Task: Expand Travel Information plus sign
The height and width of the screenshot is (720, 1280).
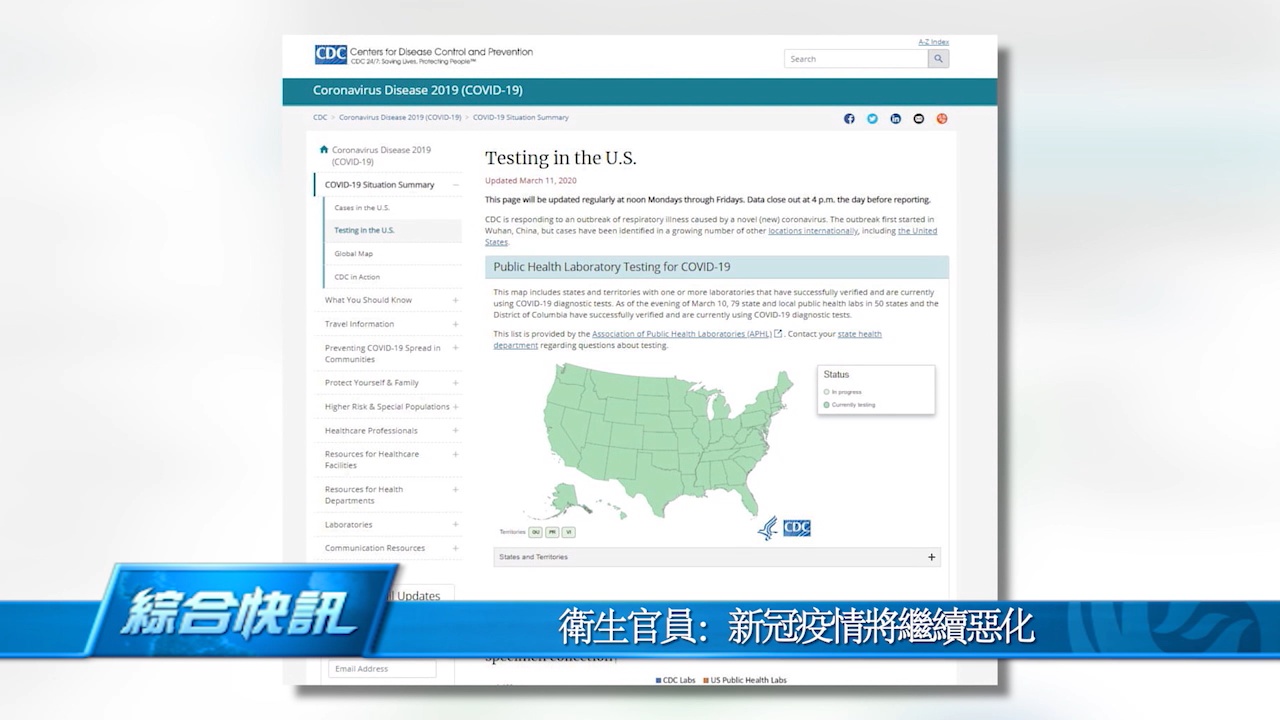Action: point(456,324)
